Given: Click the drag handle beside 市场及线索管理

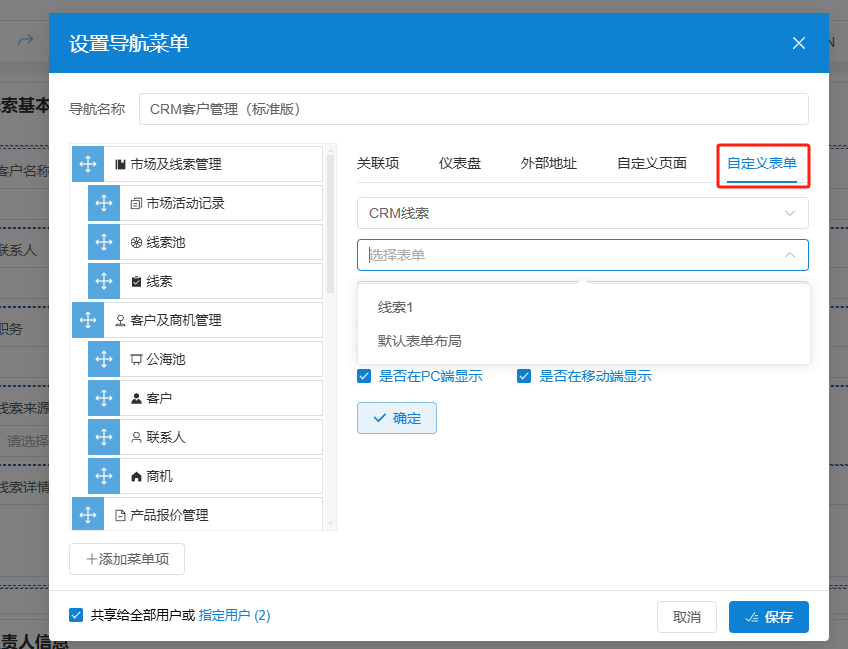Looking at the screenshot, I should click(88, 164).
